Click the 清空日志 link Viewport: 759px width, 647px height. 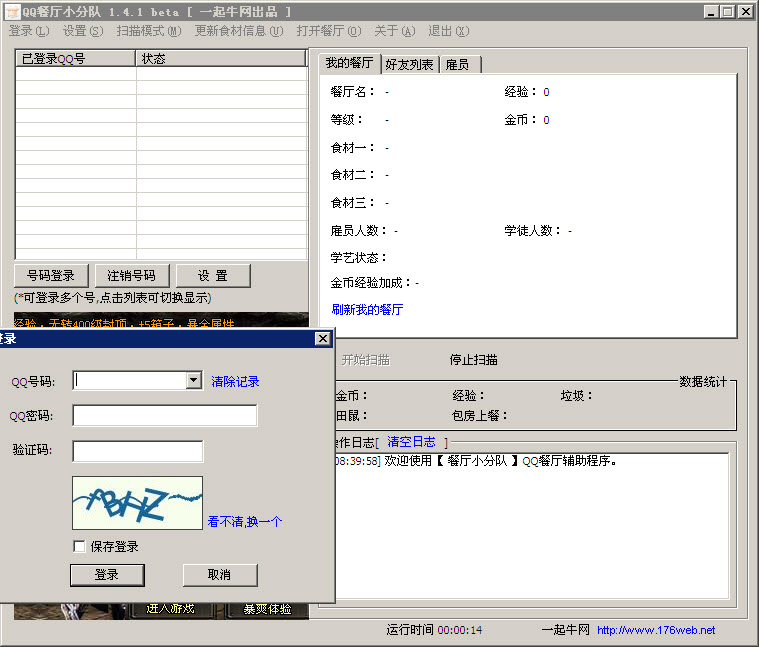(x=411, y=441)
